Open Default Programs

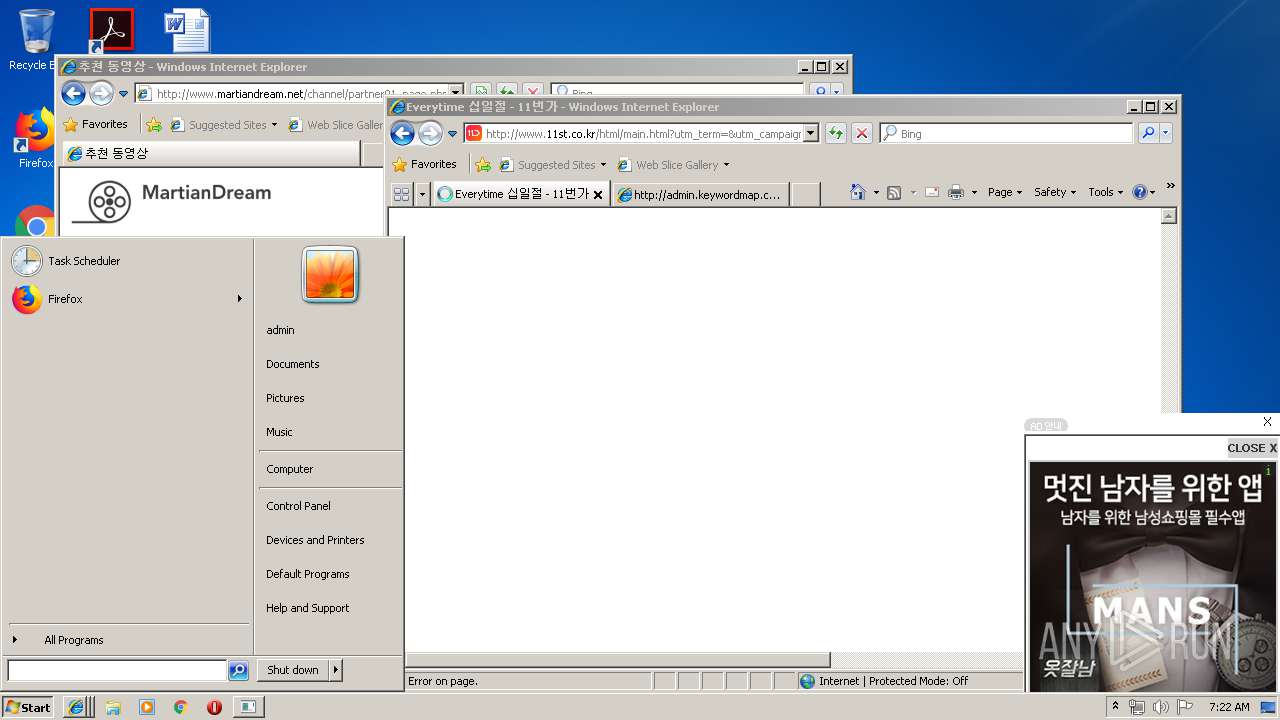[x=308, y=574]
